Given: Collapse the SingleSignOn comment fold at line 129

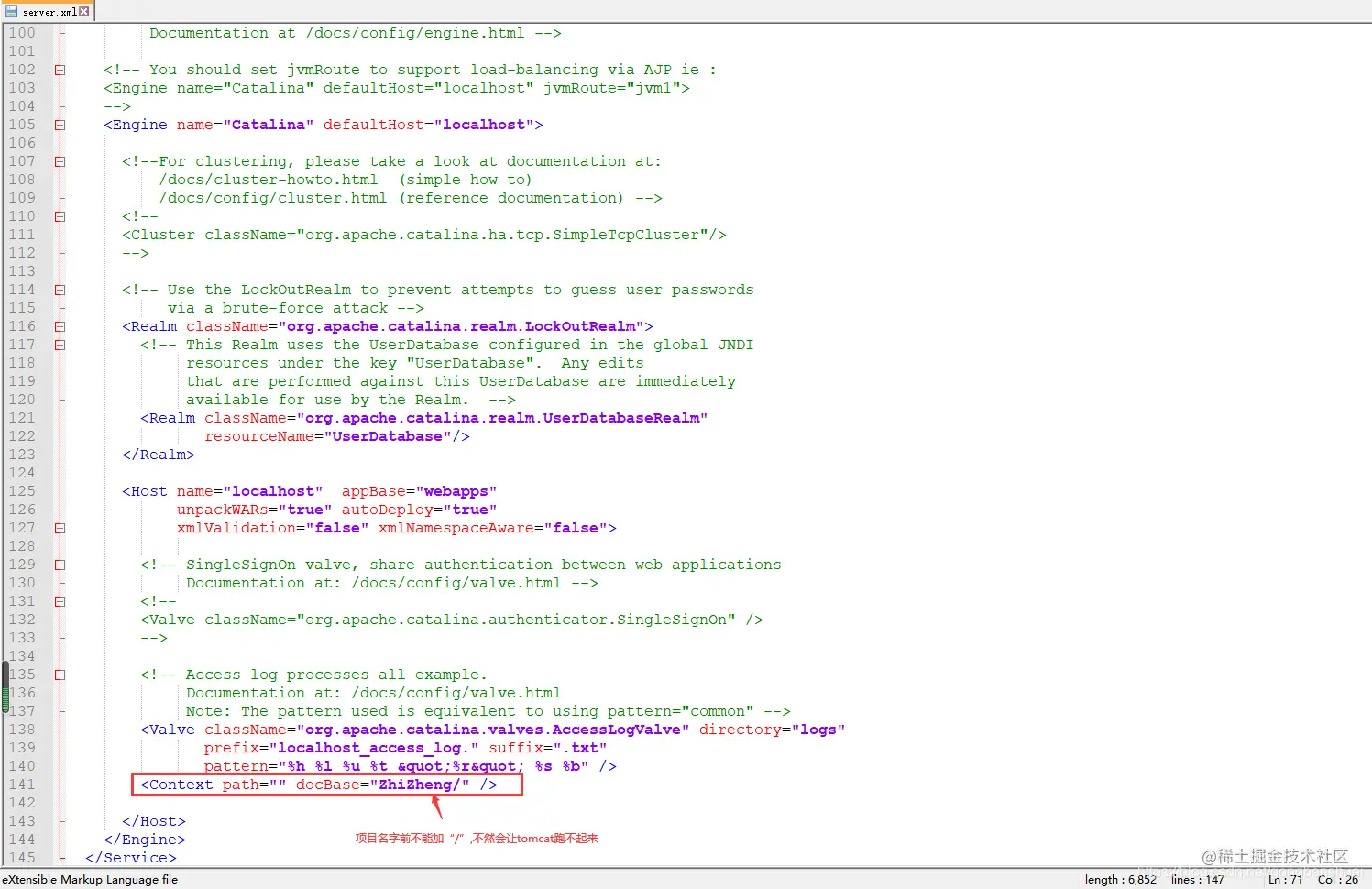Looking at the screenshot, I should [60, 565].
